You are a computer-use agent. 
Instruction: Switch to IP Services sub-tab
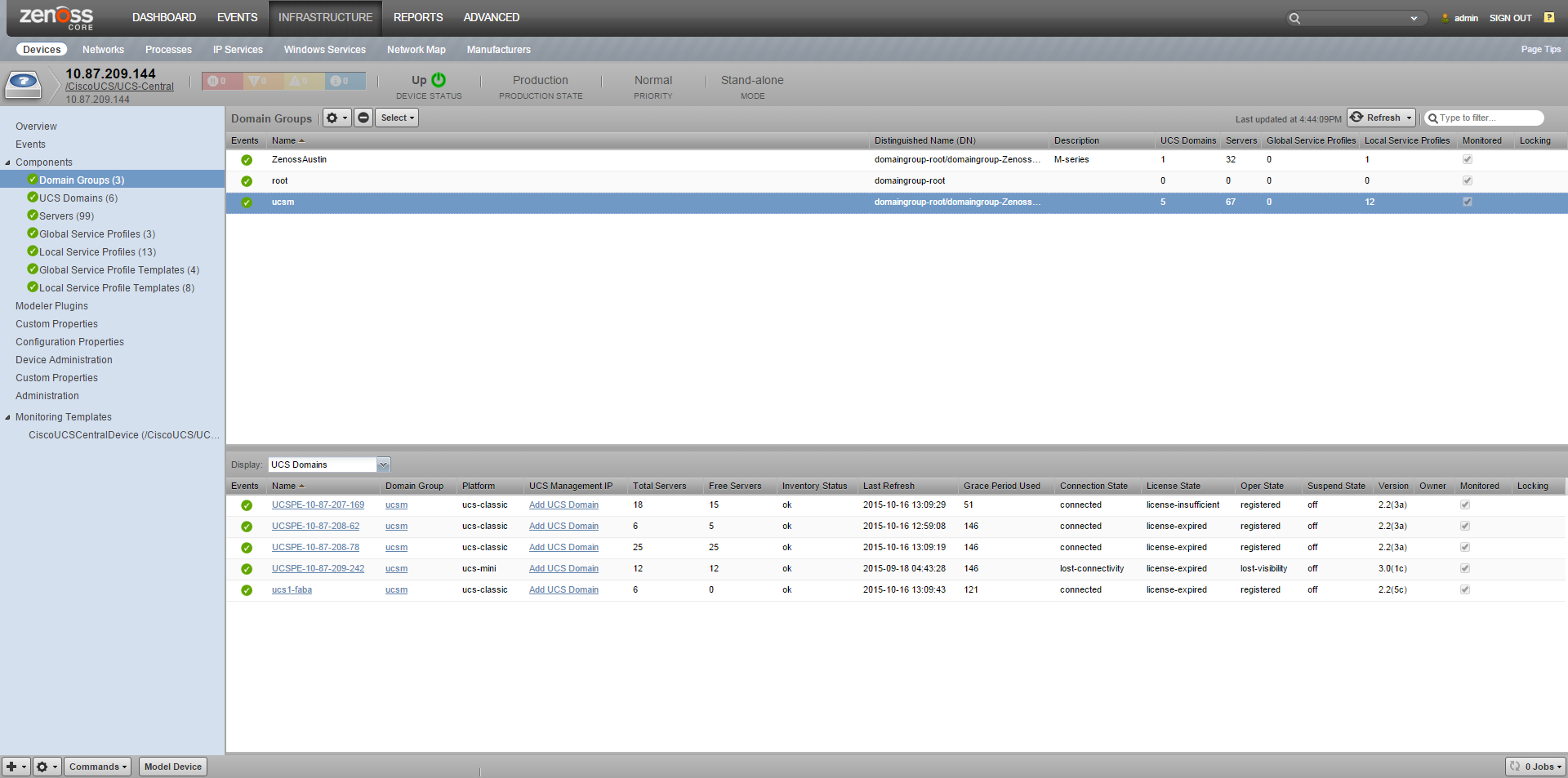click(x=238, y=50)
